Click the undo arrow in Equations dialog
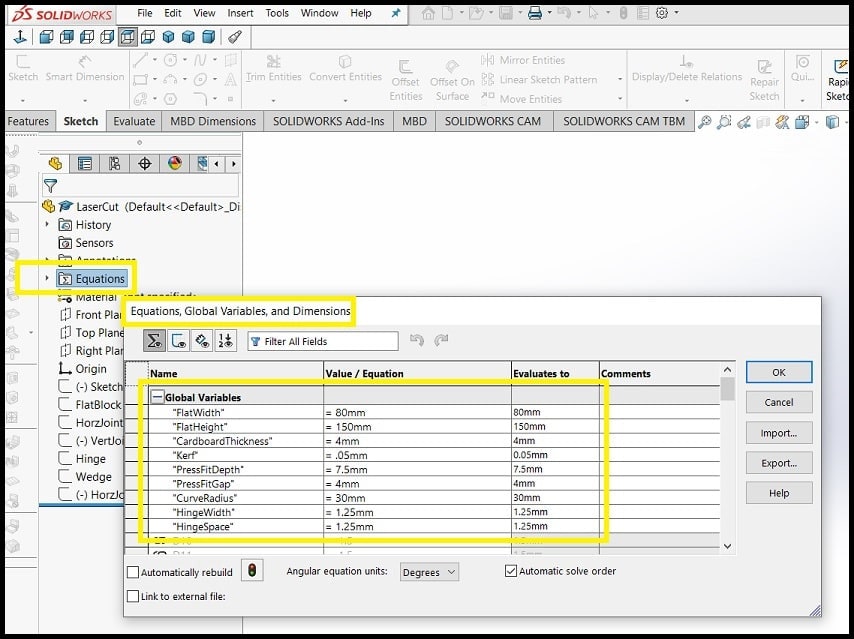Image resolution: width=854 pixels, height=639 pixels. (417, 340)
